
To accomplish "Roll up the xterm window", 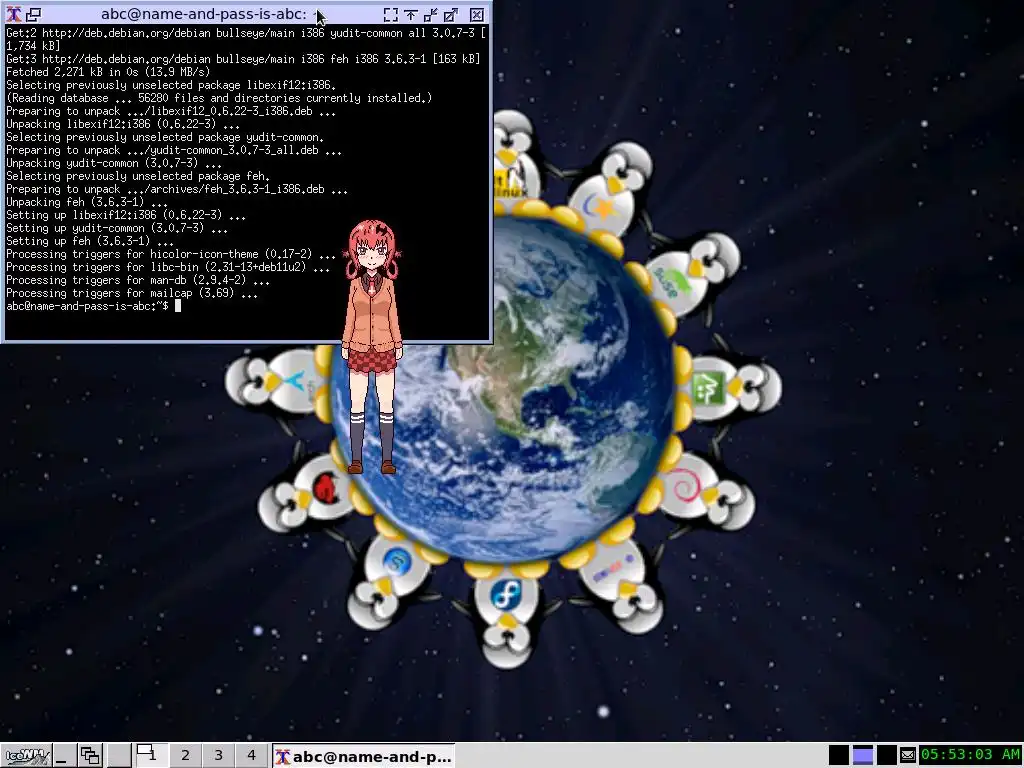I will (x=411, y=14).
